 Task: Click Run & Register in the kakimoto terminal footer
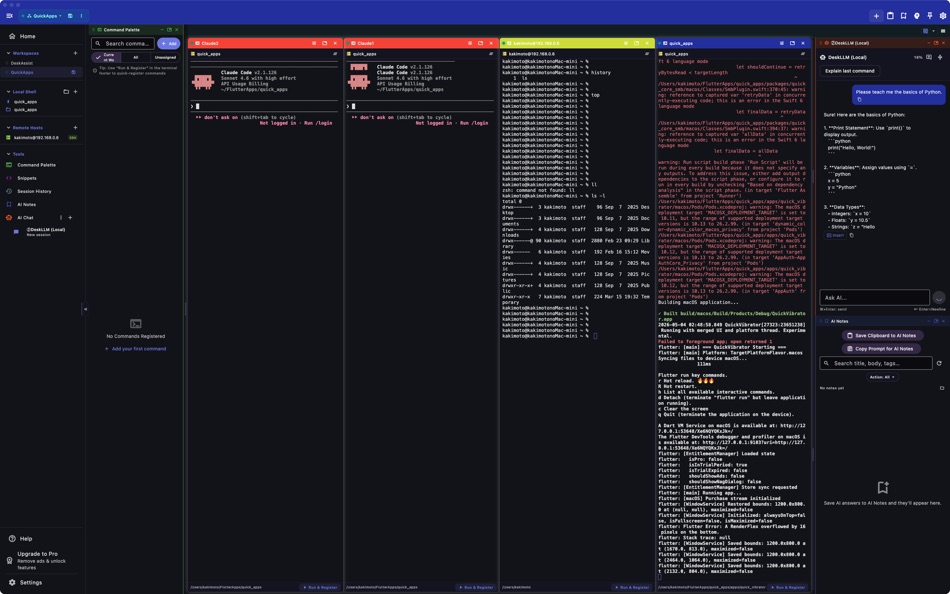pyautogui.click(x=632, y=587)
